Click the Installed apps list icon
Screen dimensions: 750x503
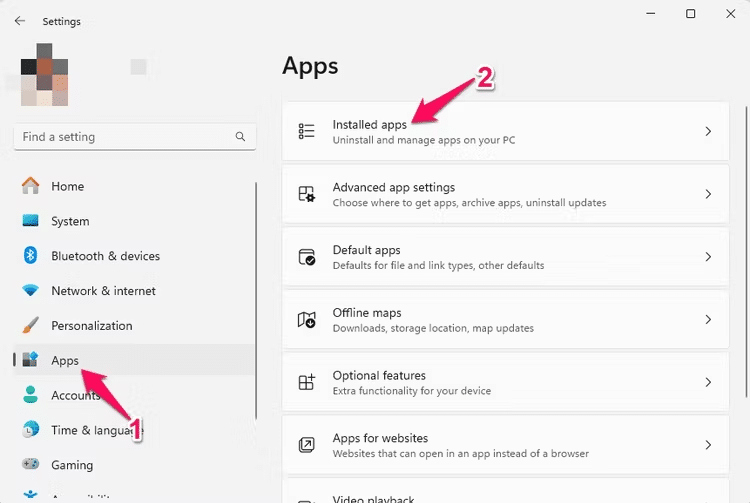[307, 131]
